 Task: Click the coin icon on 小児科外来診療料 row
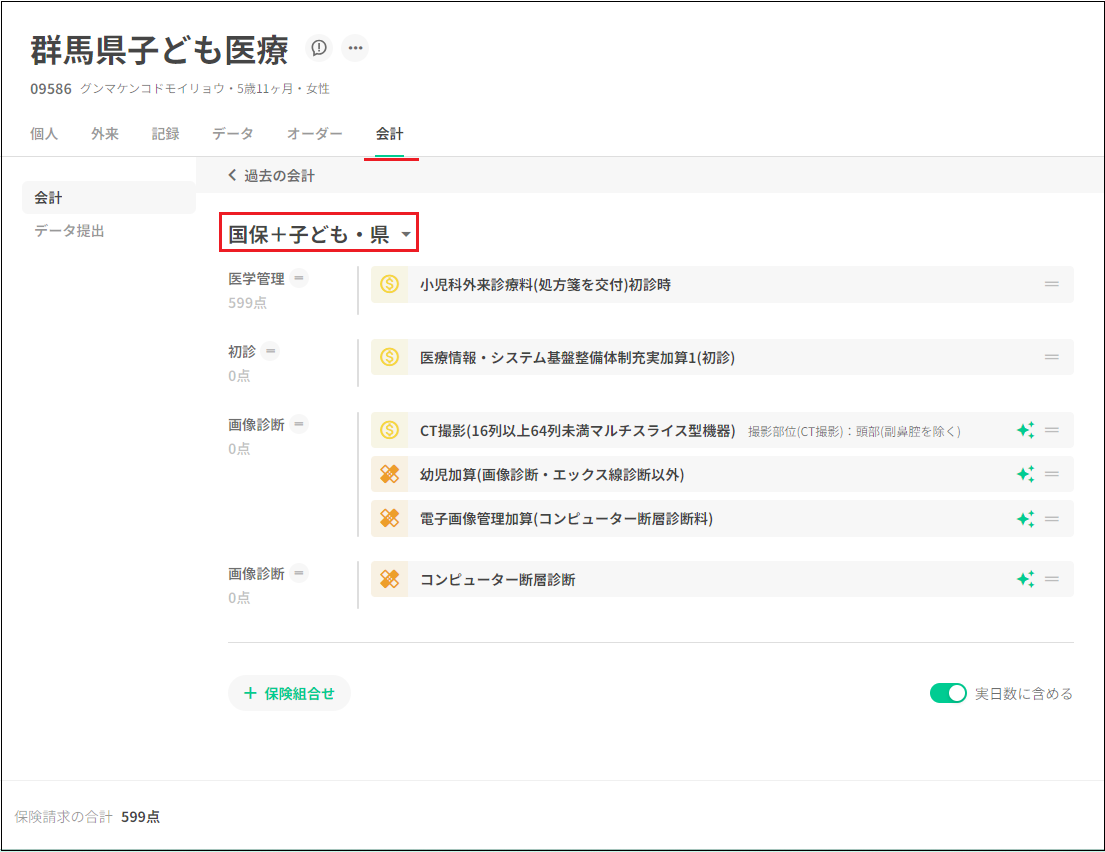tap(390, 284)
